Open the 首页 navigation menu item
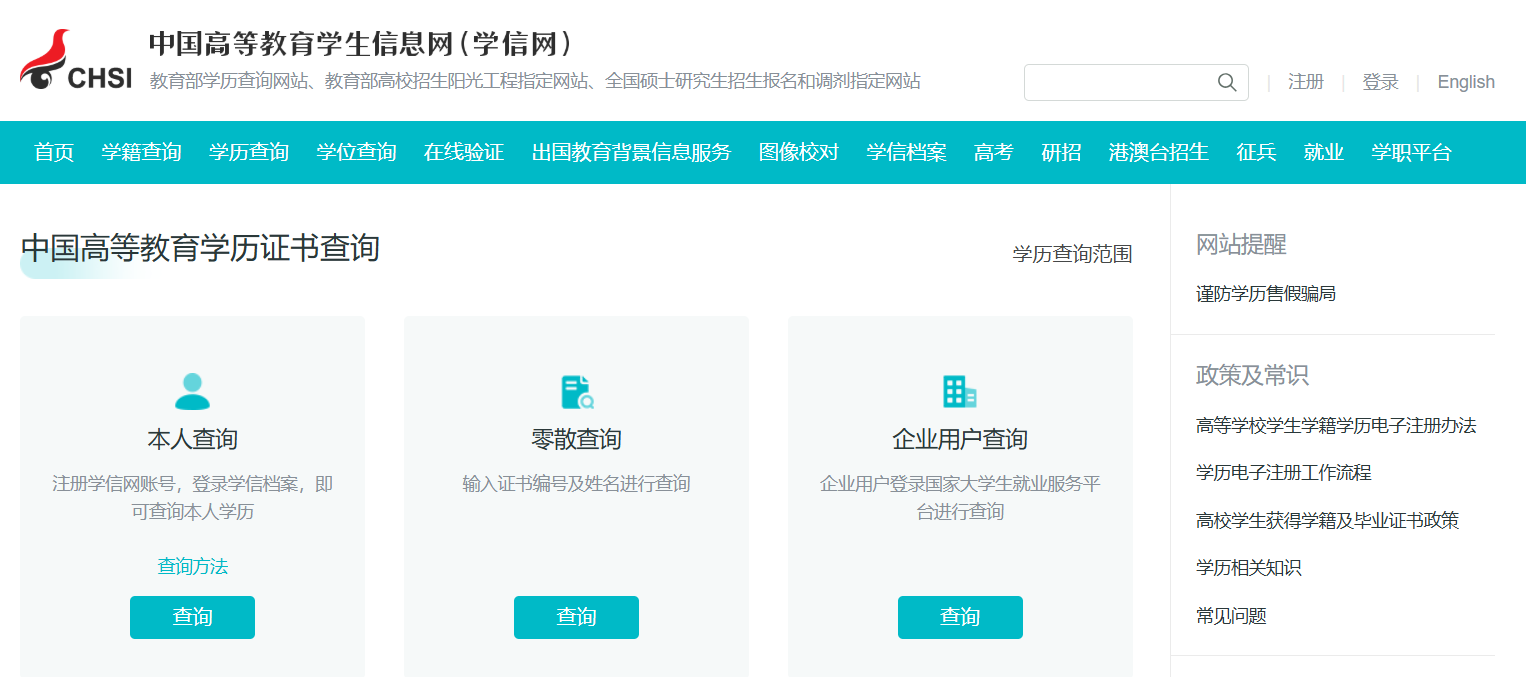Image resolution: width=1526 pixels, height=677 pixels. tap(53, 152)
